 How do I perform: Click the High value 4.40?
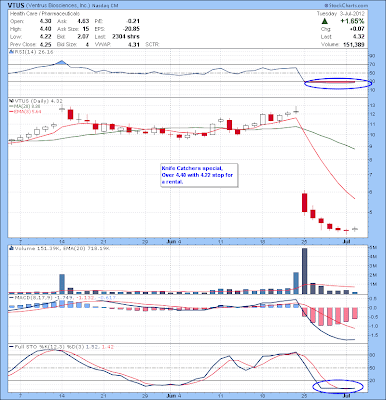click(x=45, y=29)
